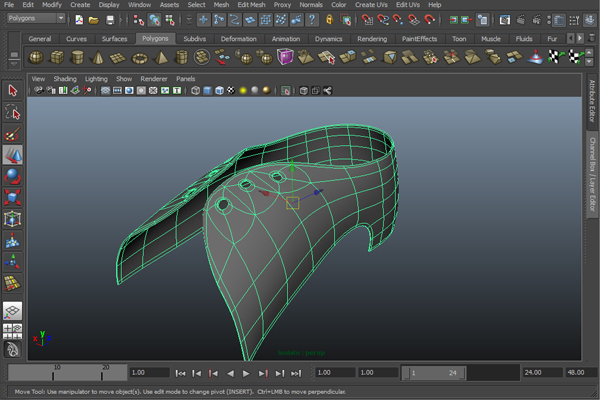600x400 pixels.
Task: Play the animation backwards
Action: 230,373
